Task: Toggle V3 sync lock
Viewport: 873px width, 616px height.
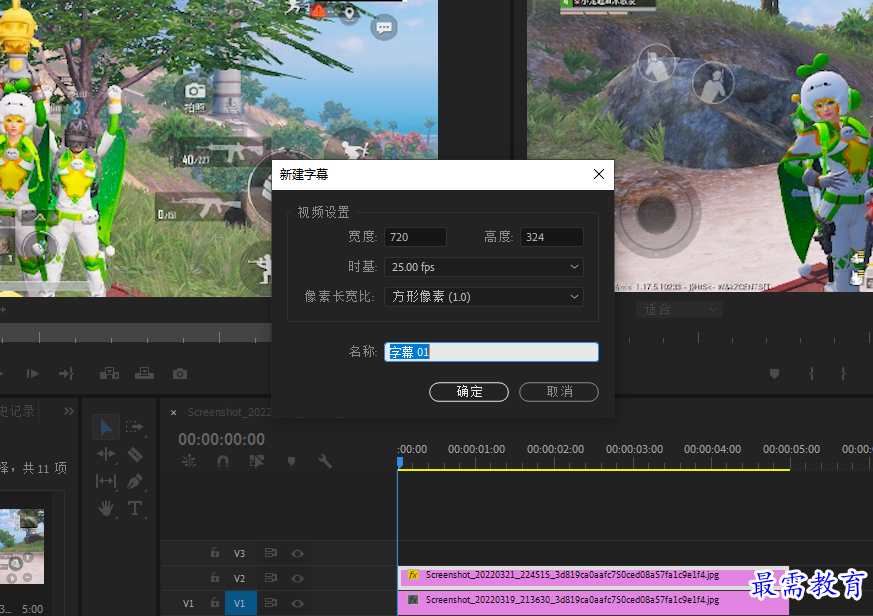Action: 271,553
